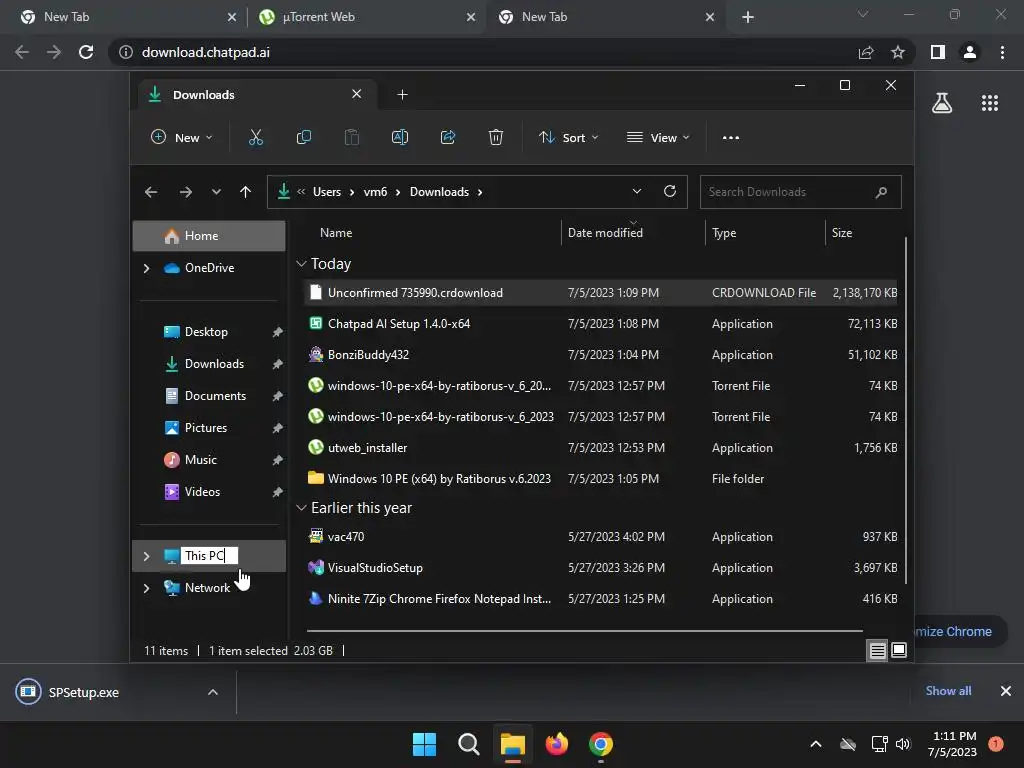The width and height of the screenshot is (1024, 768).
Task: Expand the This PC tree node
Action: (146, 556)
